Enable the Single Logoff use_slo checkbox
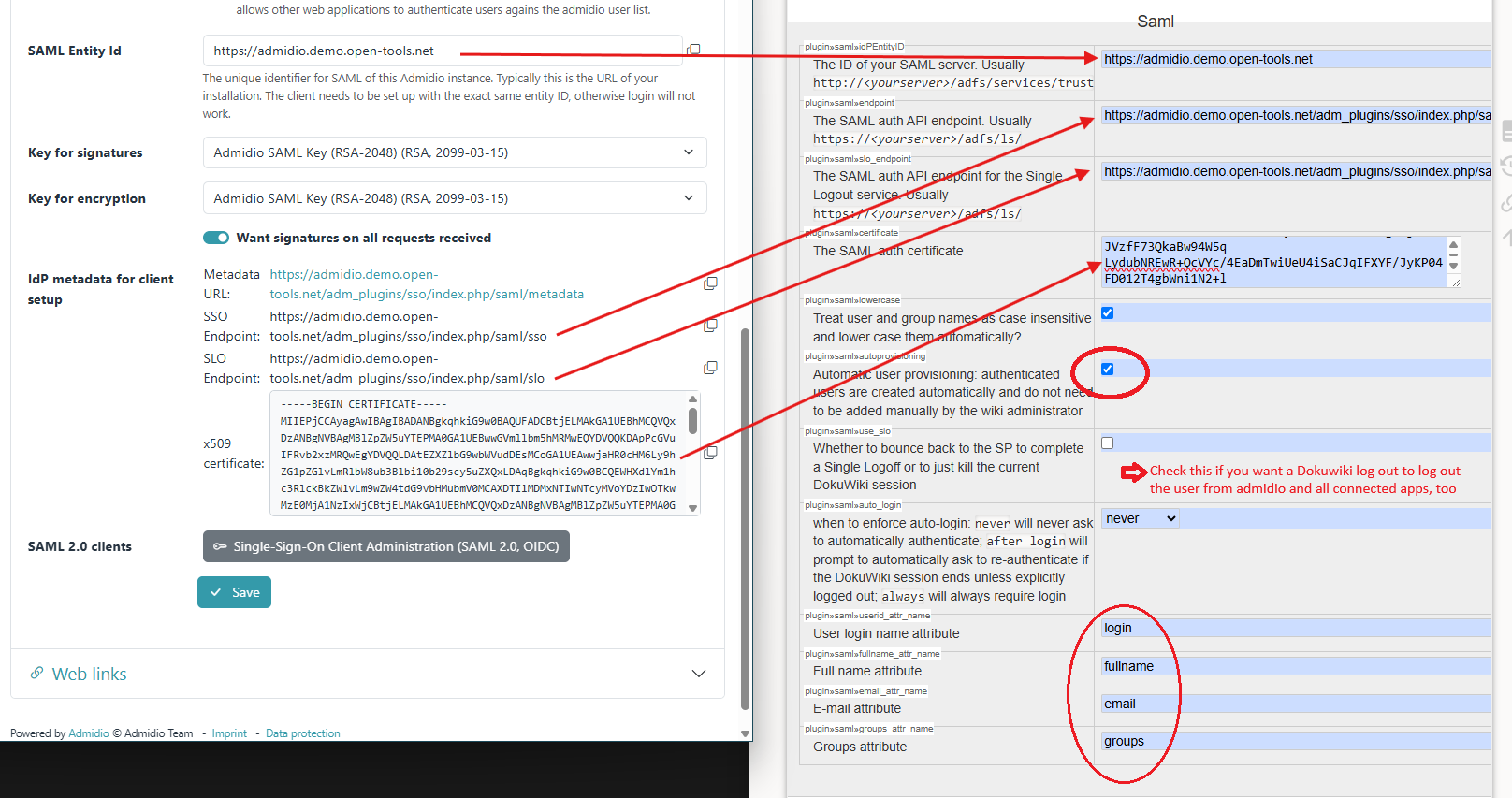The height and width of the screenshot is (798, 1512). coord(1107,443)
